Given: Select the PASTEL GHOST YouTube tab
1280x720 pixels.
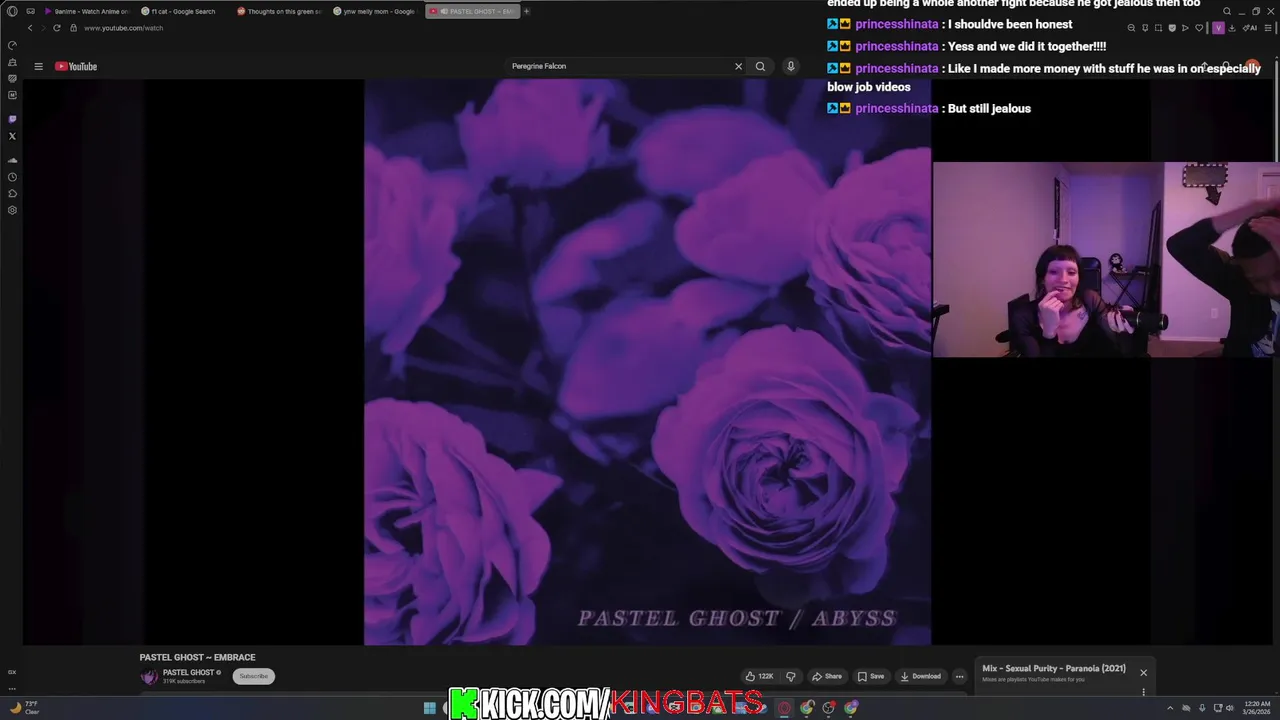Looking at the screenshot, I should pyautogui.click(x=472, y=11).
